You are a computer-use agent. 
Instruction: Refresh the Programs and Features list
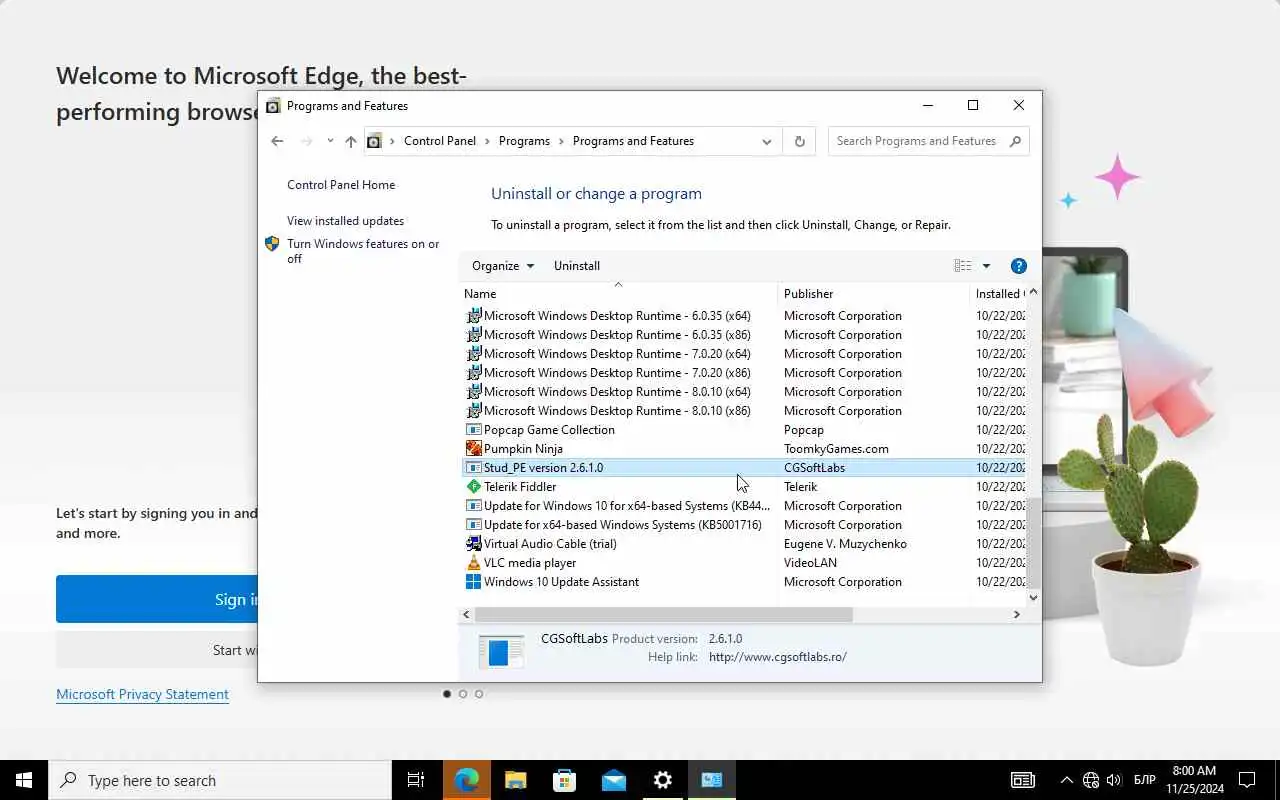tap(800, 141)
